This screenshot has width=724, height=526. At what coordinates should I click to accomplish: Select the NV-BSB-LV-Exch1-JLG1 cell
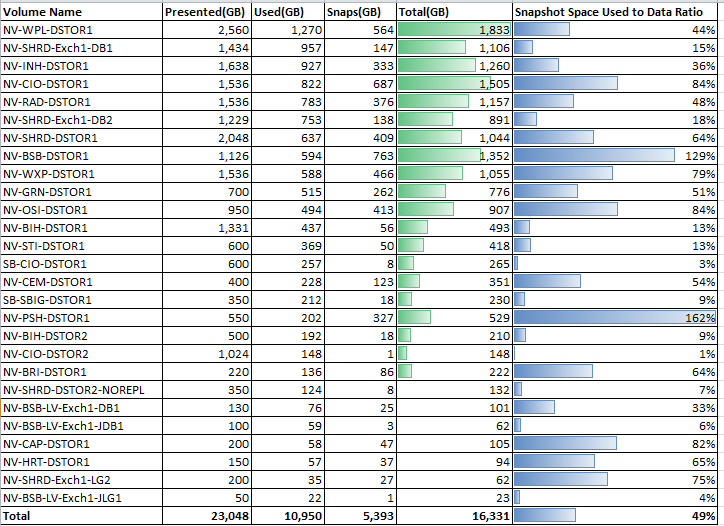(82, 498)
